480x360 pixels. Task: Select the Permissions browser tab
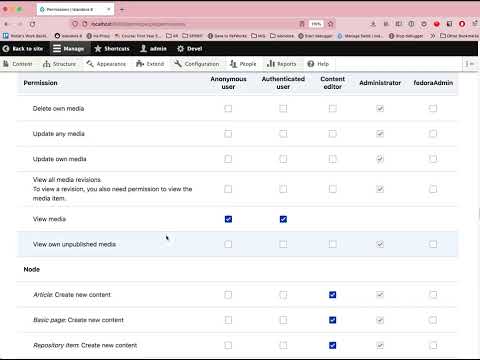(x=75, y=9)
